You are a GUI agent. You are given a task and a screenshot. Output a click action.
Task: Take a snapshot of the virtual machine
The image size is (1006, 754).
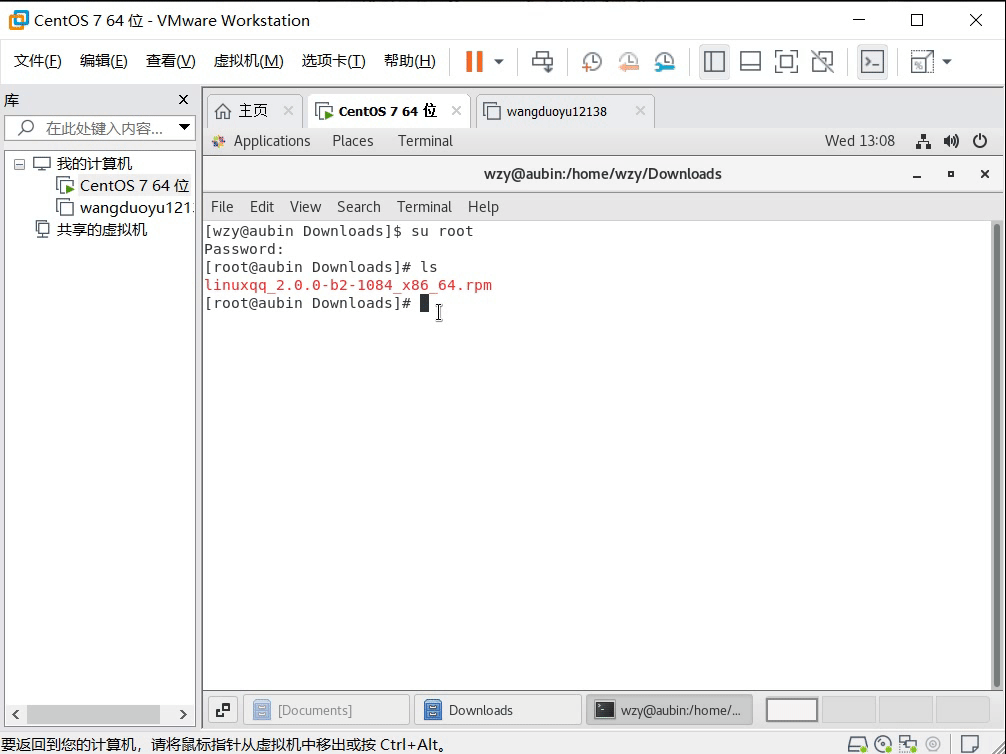pos(592,61)
